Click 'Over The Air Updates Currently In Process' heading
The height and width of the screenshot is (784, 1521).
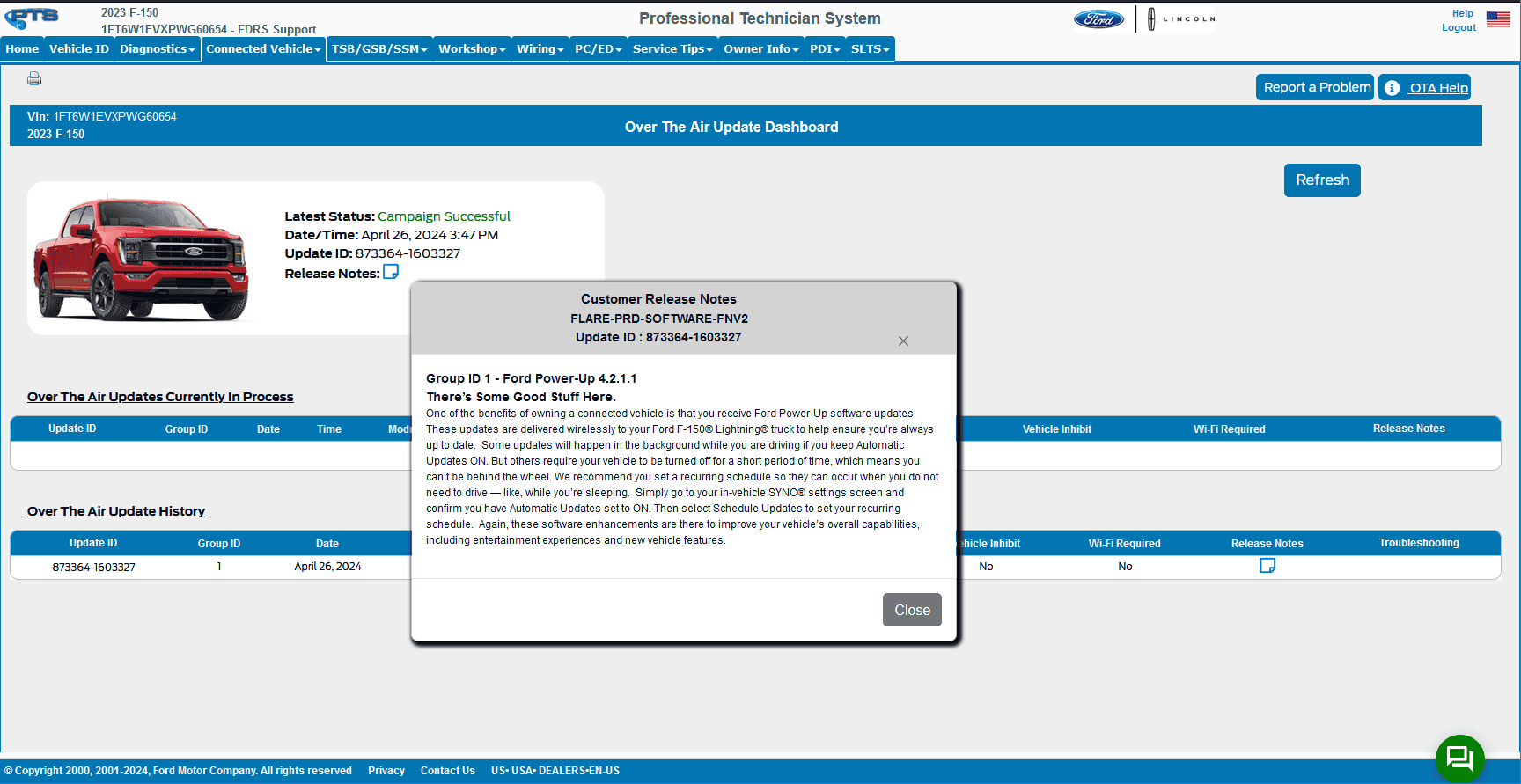[160, 397]
